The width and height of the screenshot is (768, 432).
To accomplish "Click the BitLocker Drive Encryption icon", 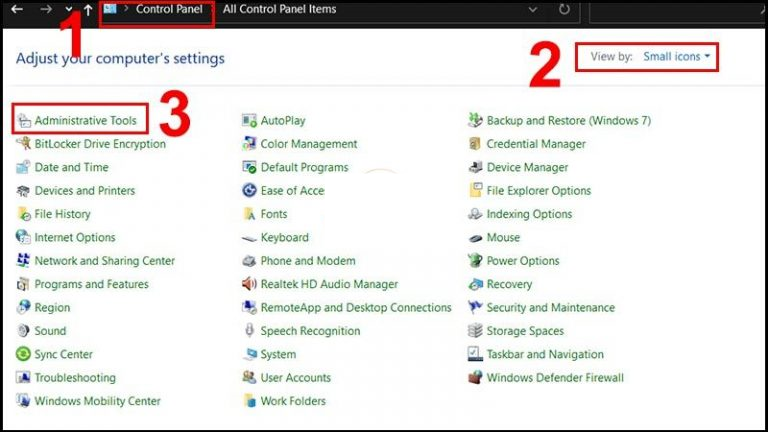I will [x=23, y=144].
